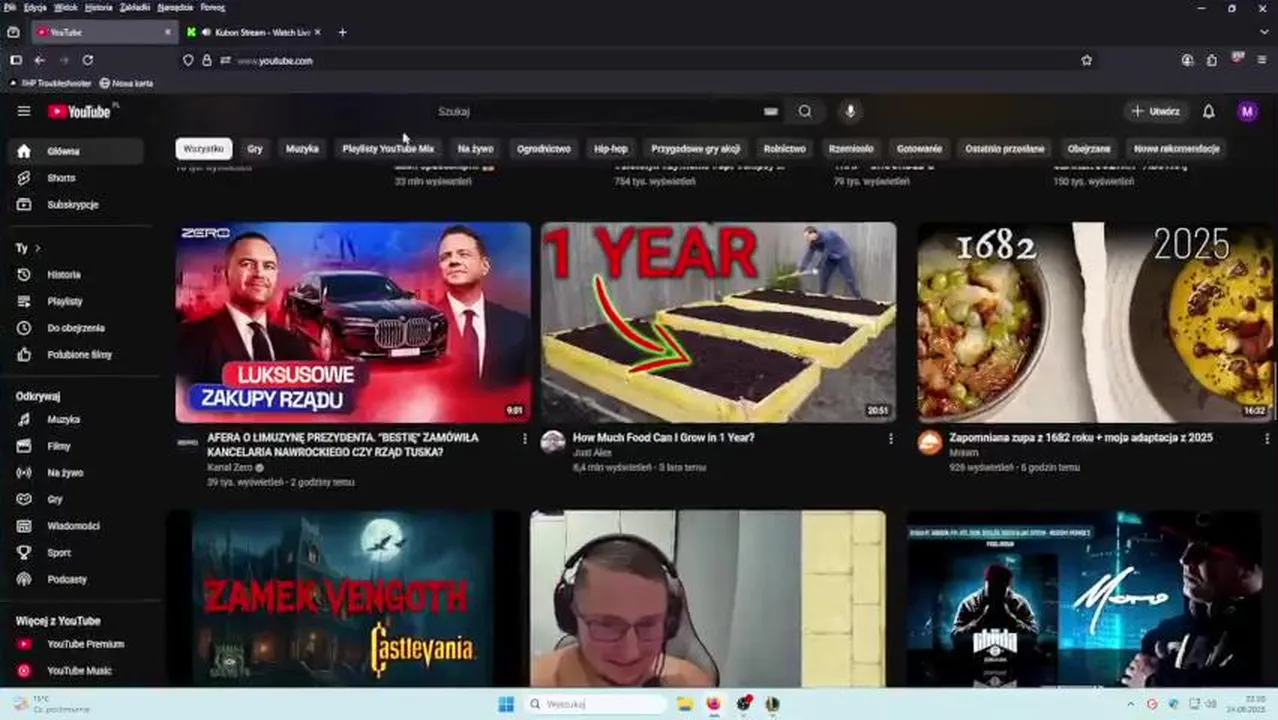The image size is (1278, 720).
Task: Open the Zakładki menu in menu bar
Action: [135, 7]
